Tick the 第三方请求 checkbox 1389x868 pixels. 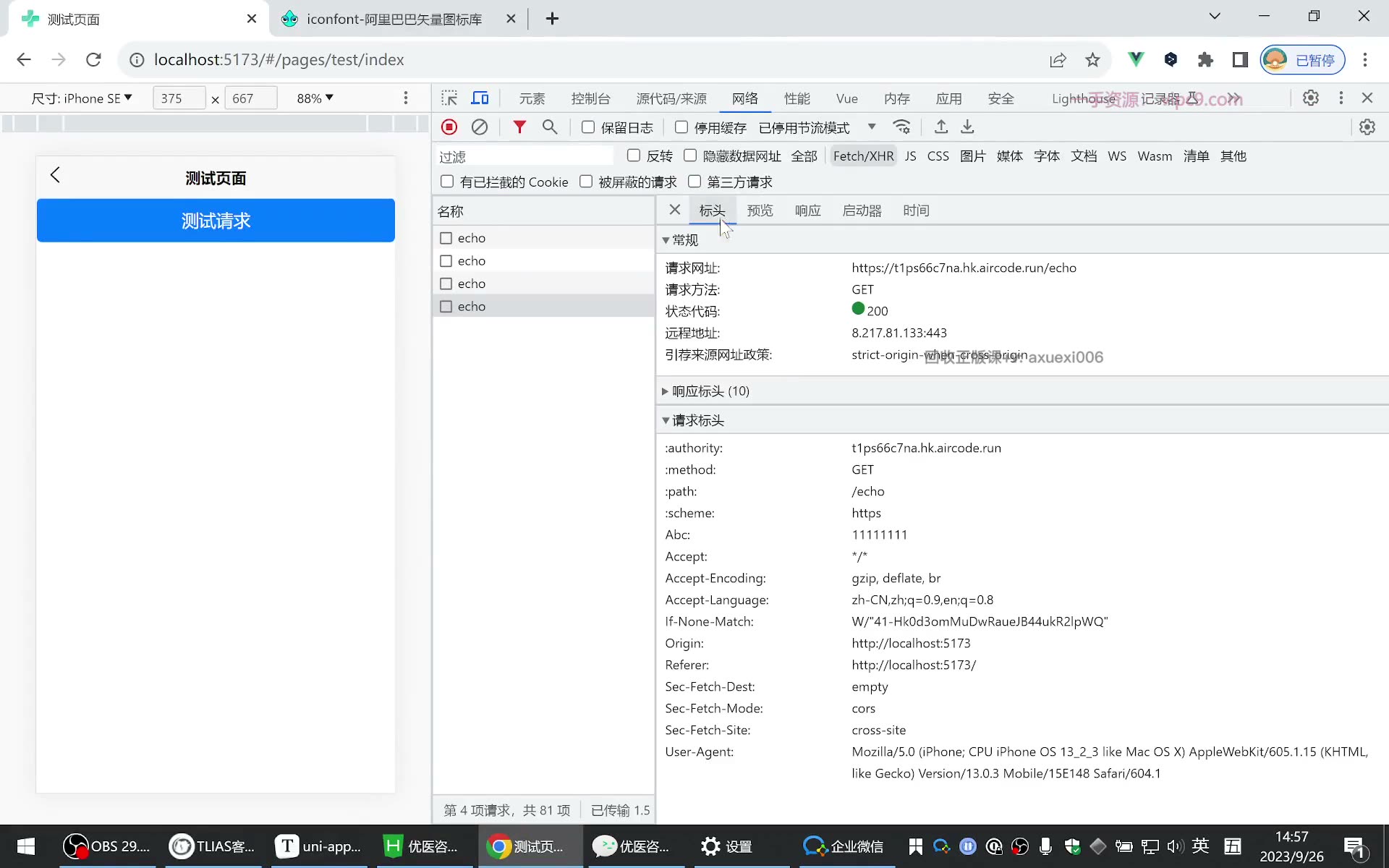click(694, 182)
